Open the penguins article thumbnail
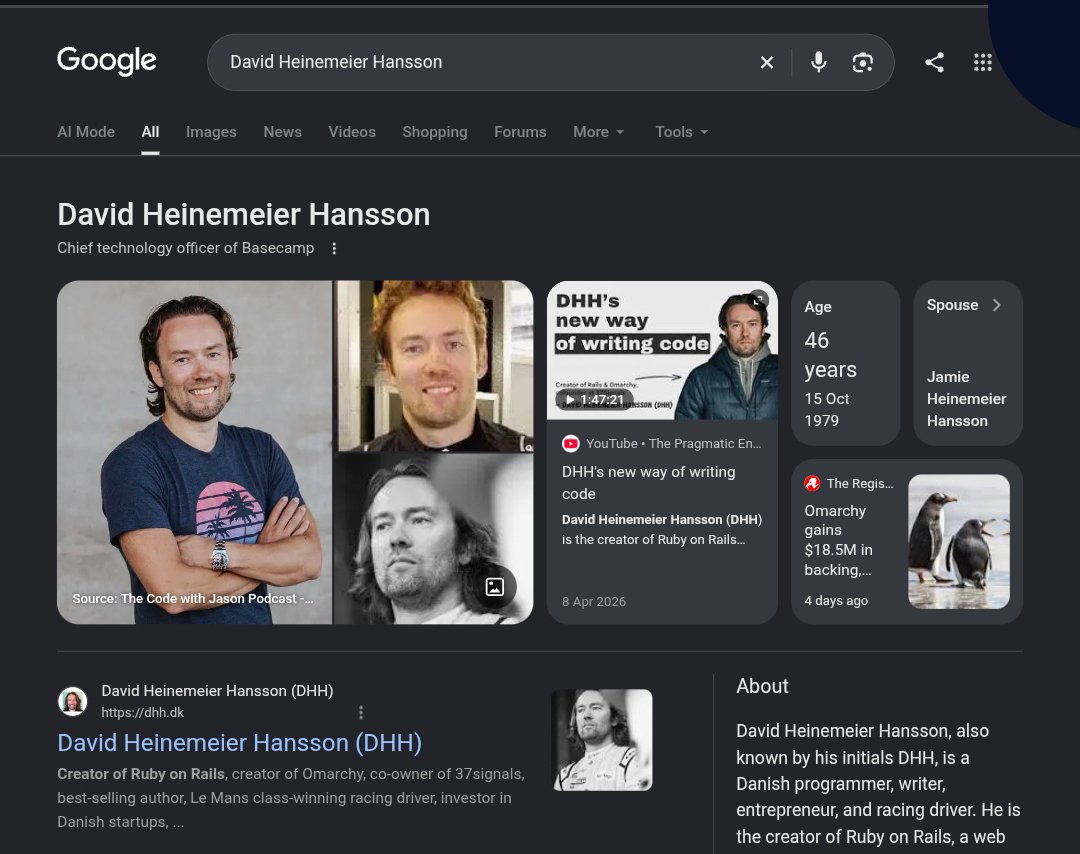This screenshot has width=1080, height=854. click(x=959, y=541)
